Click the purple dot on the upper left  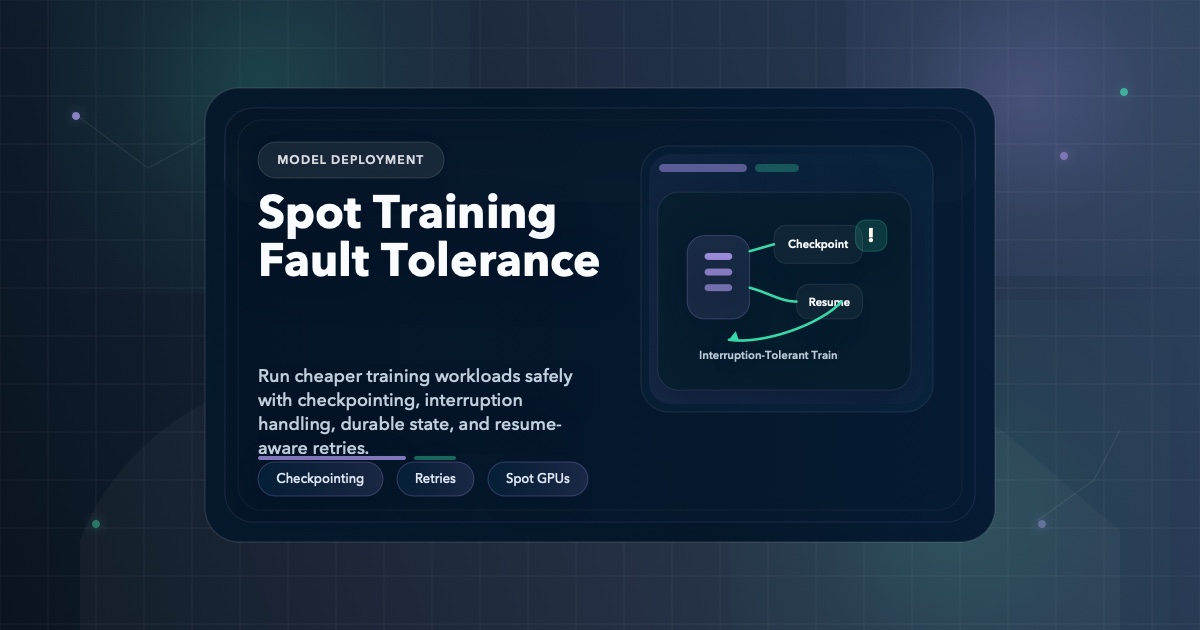click(76, 115)
